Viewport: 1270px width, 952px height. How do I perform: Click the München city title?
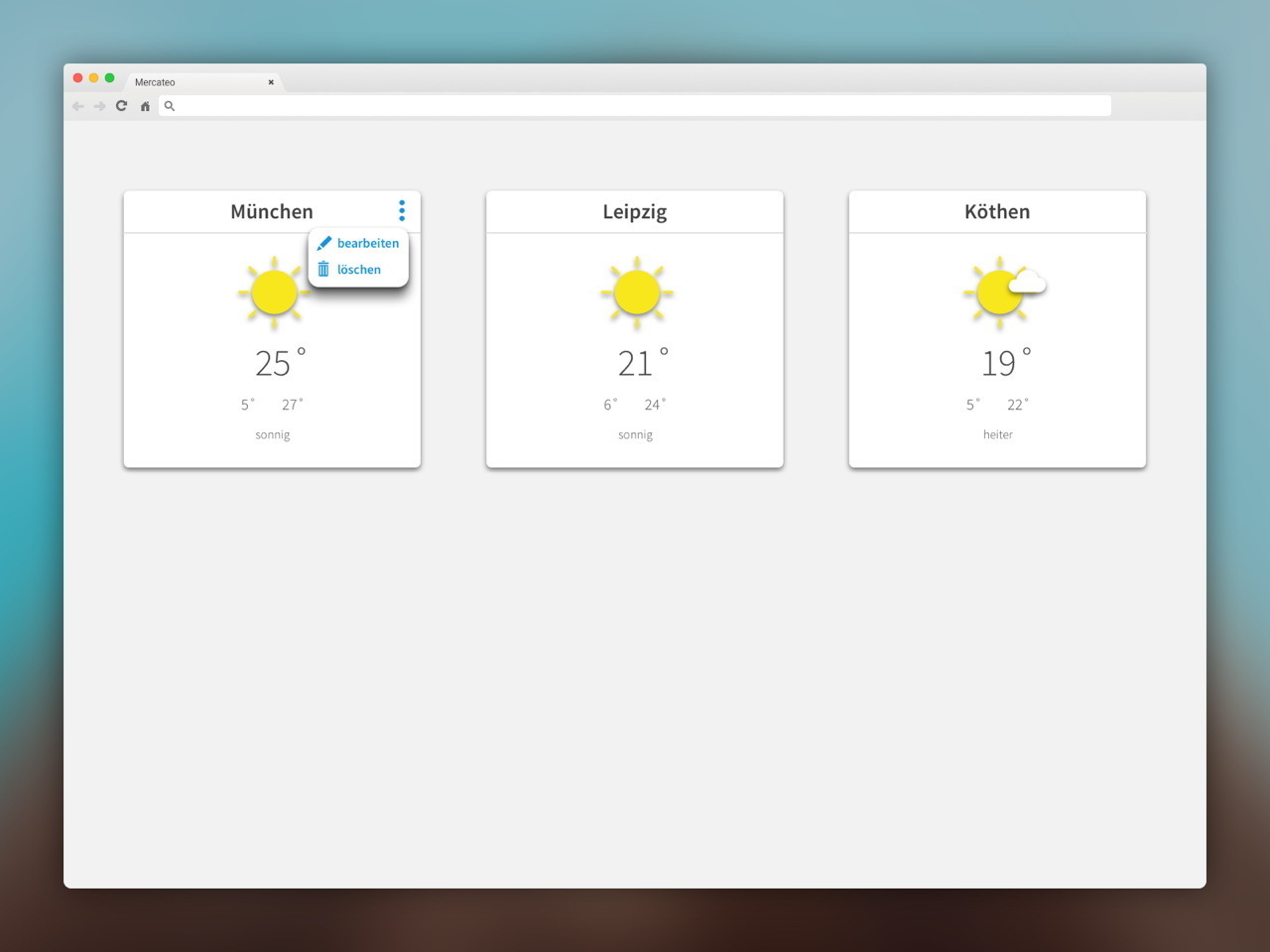click(x=272, y=211)
